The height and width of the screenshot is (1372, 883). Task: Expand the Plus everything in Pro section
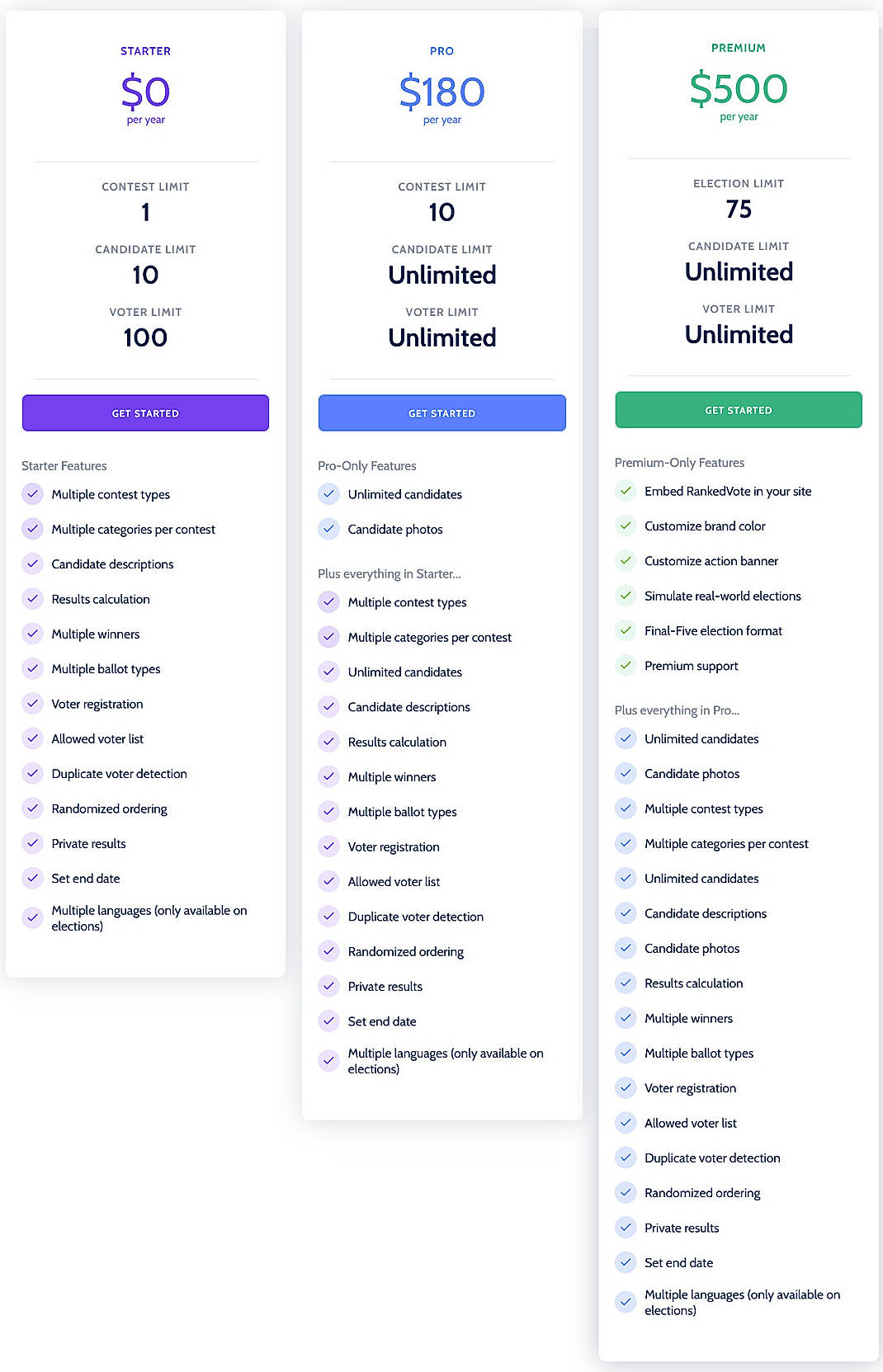677,710
